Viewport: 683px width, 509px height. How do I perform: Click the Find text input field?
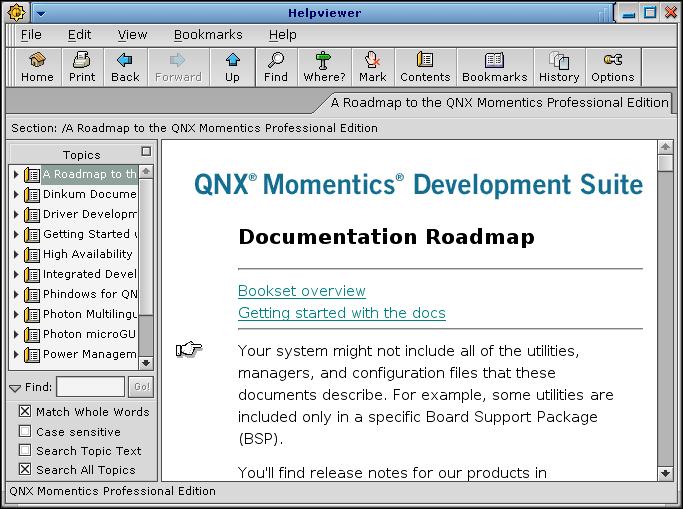click(90, 387)
